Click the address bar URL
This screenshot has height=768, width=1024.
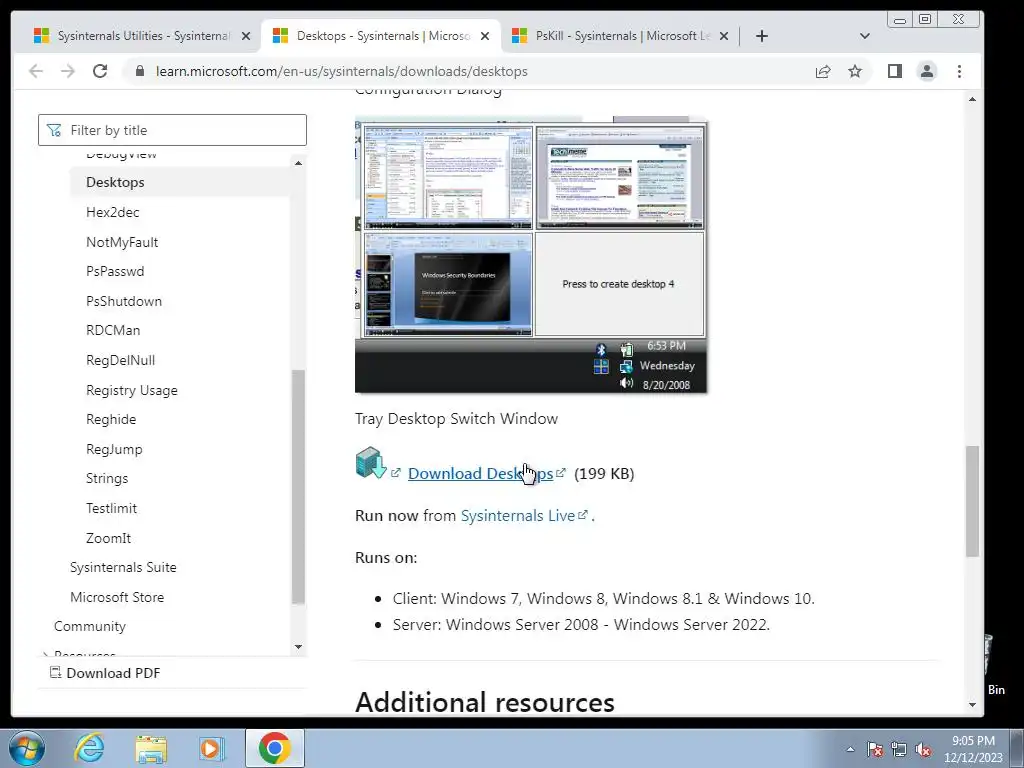click(342, 71)
